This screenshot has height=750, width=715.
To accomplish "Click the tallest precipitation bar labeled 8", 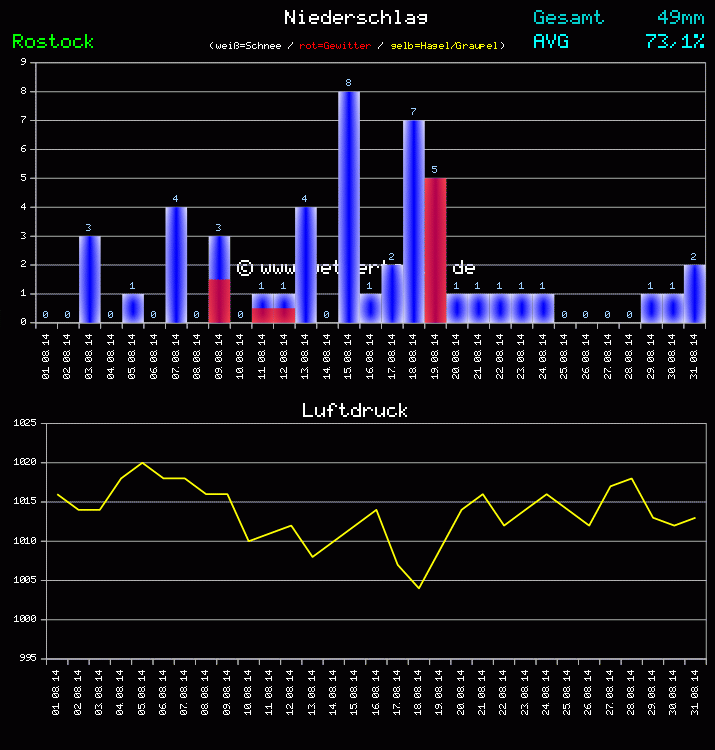I will pyautogui.click(x=348, y=206).
